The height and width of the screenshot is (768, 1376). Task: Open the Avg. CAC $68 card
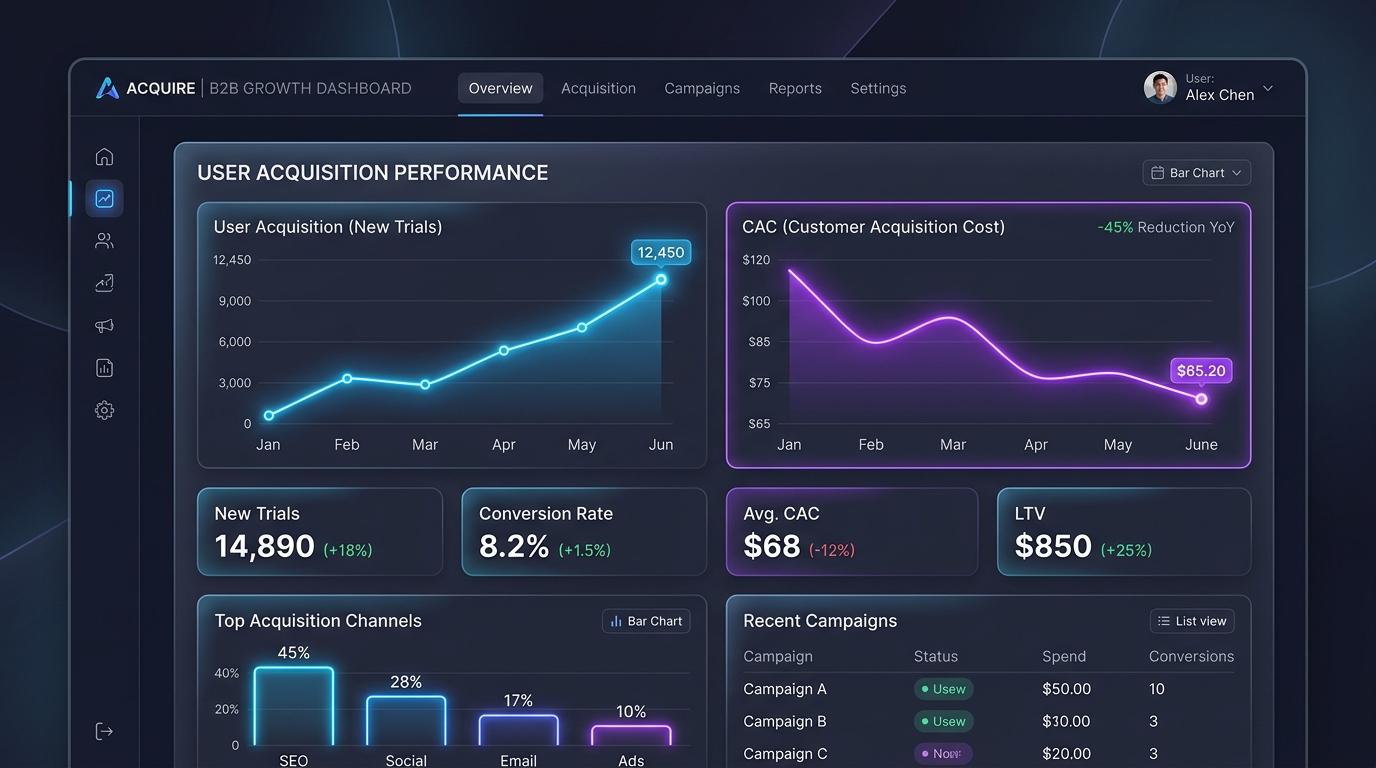[852, 532]
